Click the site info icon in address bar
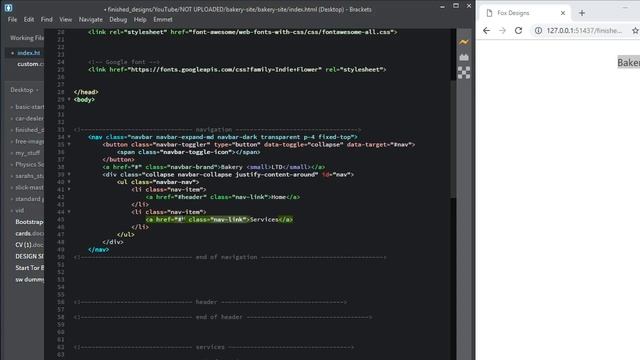Screen dimensions: 640x360 click(x=538, y=31)
